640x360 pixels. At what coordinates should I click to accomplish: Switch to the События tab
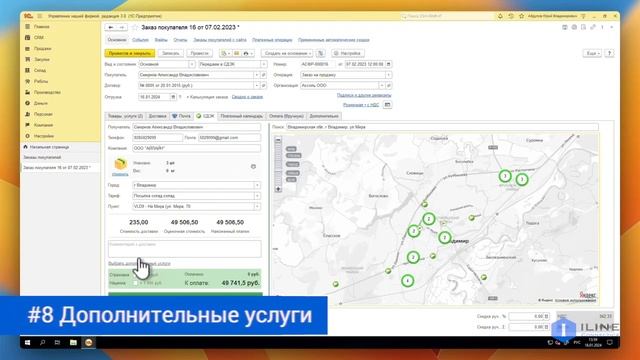[140, 40]
